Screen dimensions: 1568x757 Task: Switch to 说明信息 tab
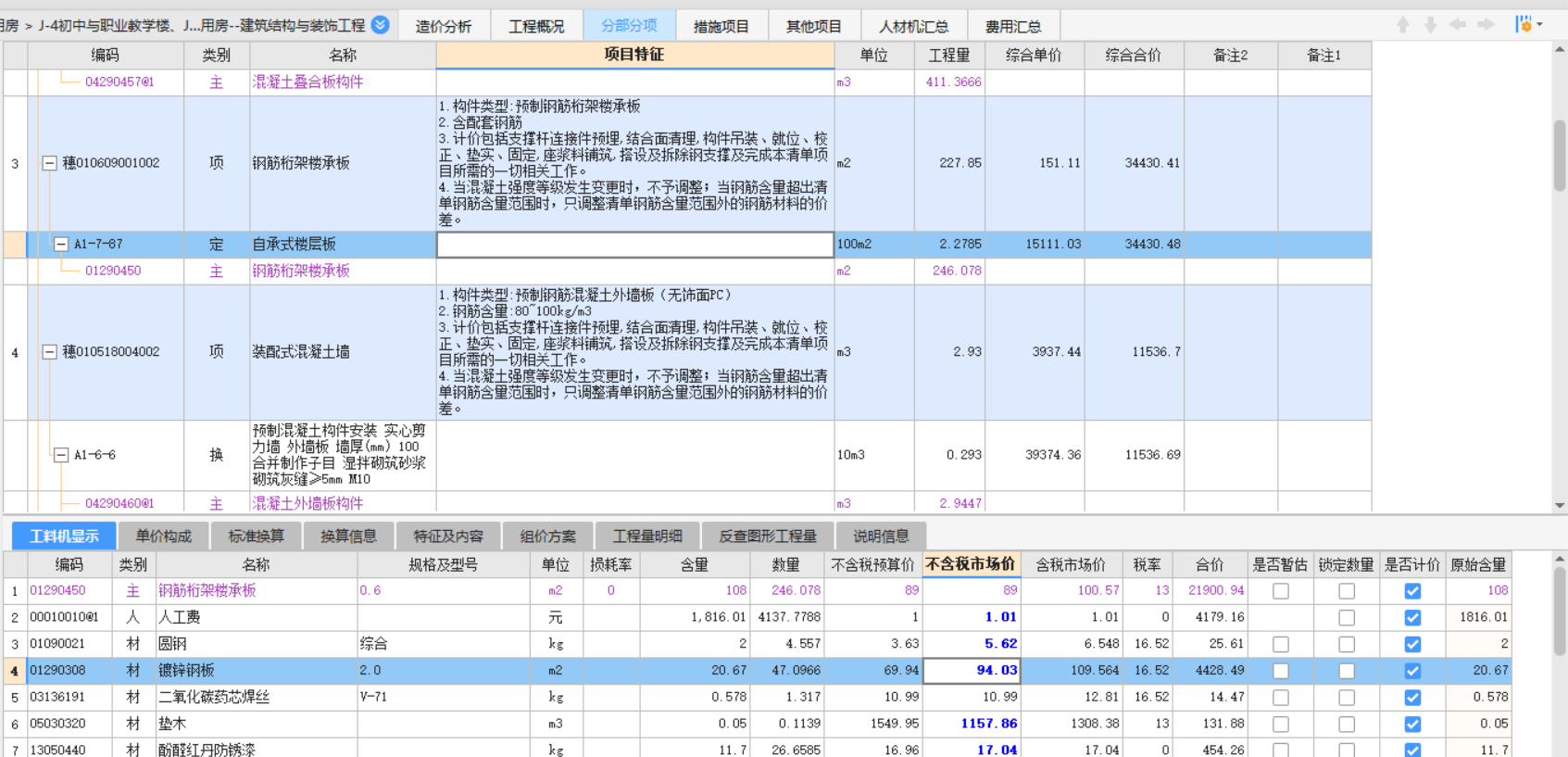click(881, 536)
